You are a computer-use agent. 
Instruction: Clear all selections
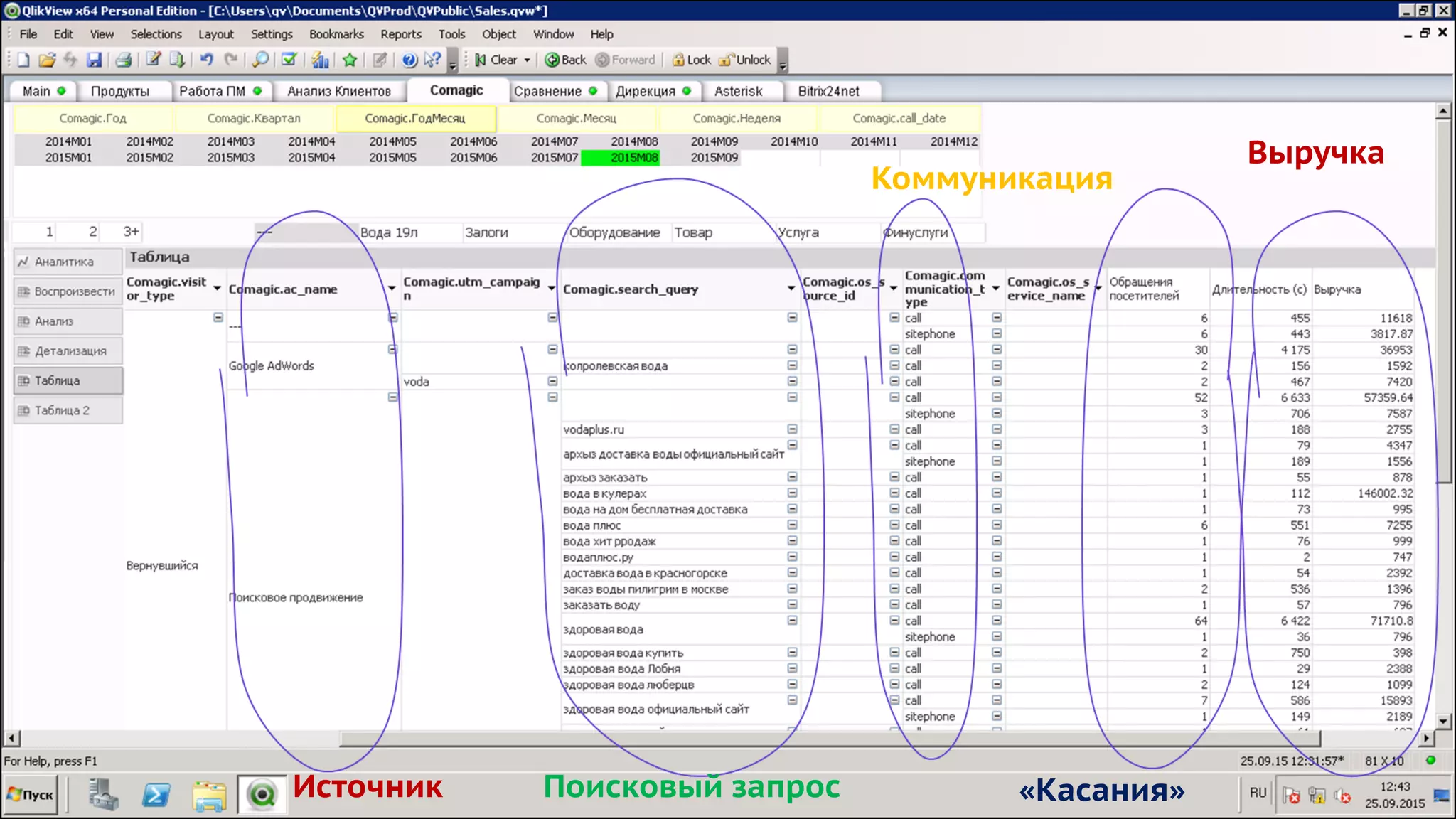pyautogui.click(x=496, y=60)
